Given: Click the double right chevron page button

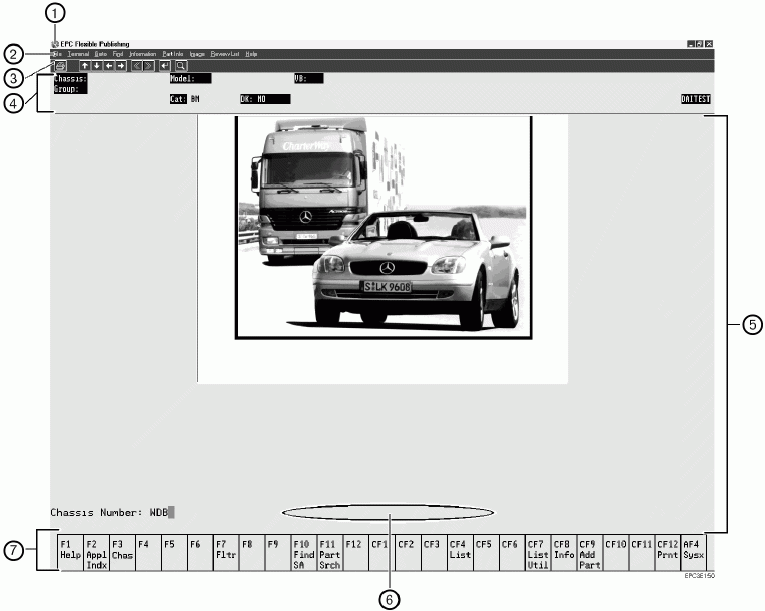Looking at the screenshot, I should [150, 66].
